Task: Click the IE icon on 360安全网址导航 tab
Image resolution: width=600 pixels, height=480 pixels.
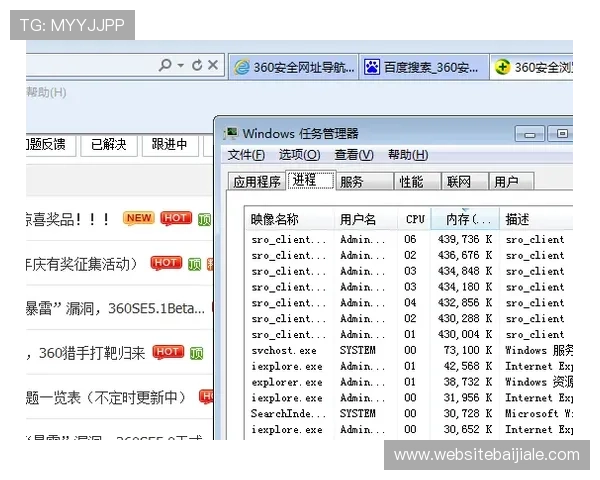Action: tap(241, 67)
